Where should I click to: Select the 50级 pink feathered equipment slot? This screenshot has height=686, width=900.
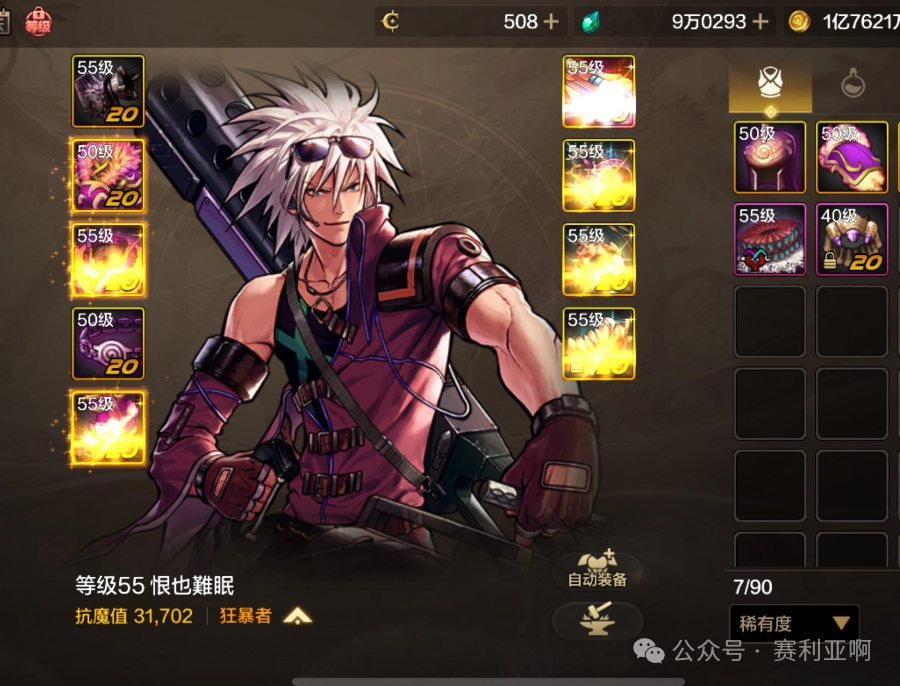pyautogui.click(x=108, y=175)
